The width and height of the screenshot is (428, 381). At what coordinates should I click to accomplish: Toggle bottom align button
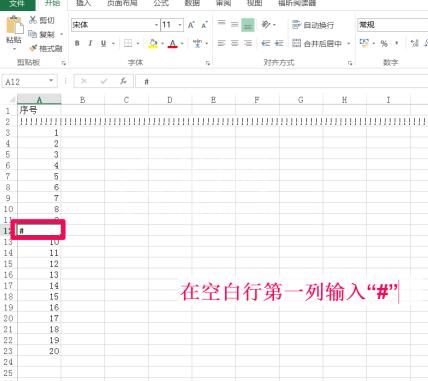point(248,25)
